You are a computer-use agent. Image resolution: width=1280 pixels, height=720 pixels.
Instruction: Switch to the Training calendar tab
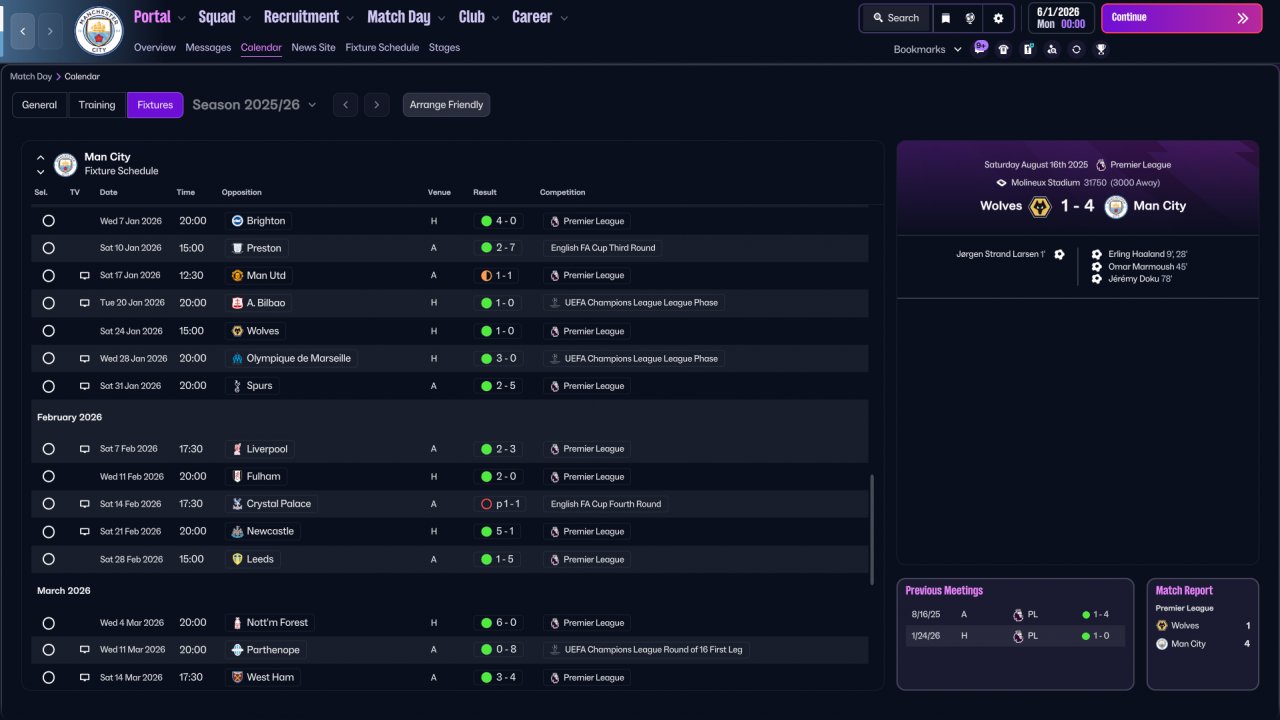97,105
